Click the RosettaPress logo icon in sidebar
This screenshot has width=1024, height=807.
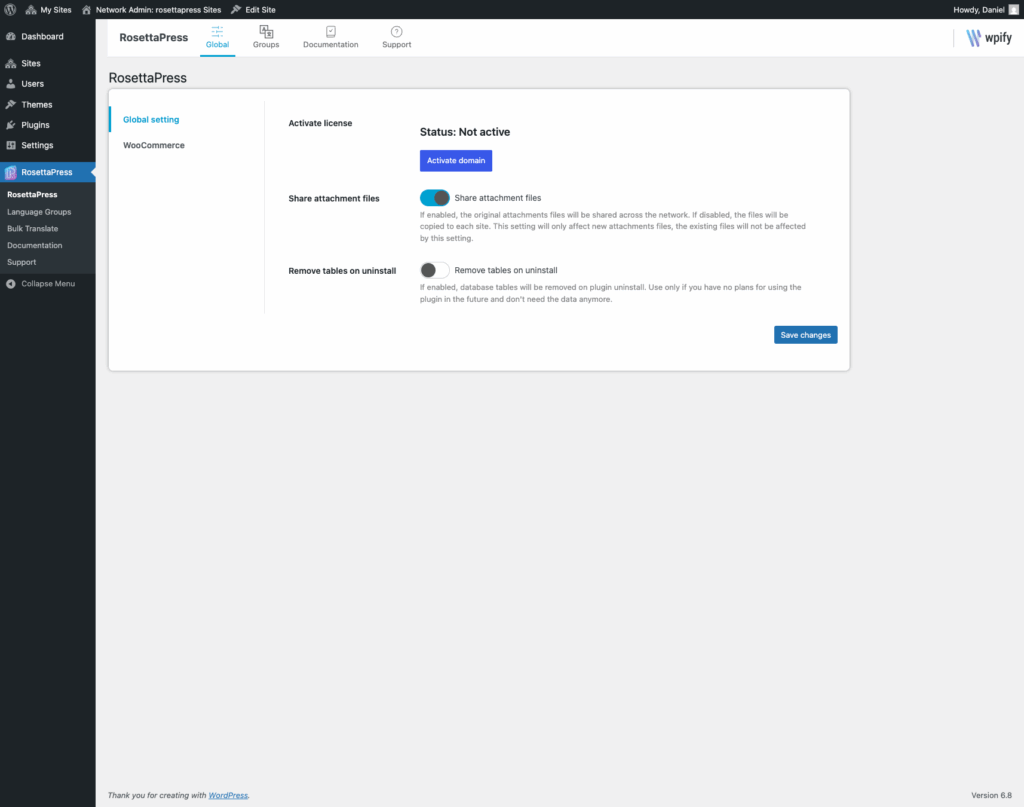[x=11, y=172]
